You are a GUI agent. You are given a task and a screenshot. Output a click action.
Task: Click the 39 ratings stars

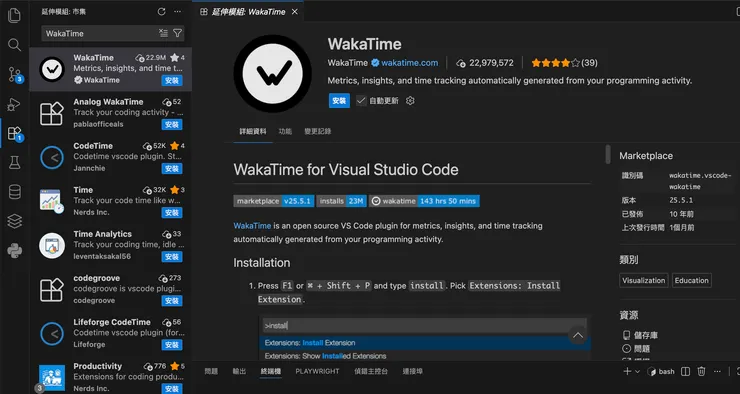(564, 63)
